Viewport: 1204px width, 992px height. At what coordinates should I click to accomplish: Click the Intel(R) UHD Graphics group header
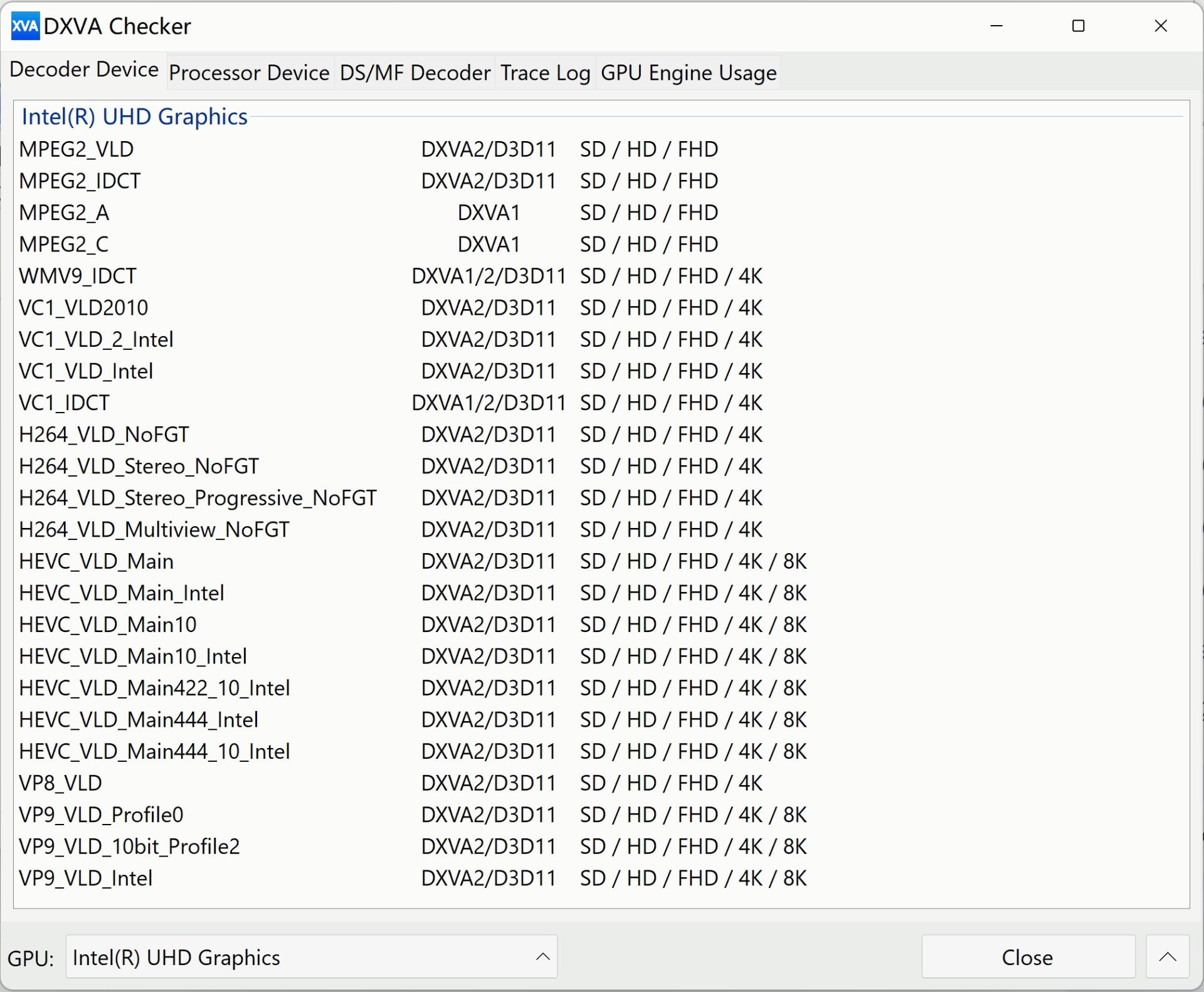[x=134, y=117]
